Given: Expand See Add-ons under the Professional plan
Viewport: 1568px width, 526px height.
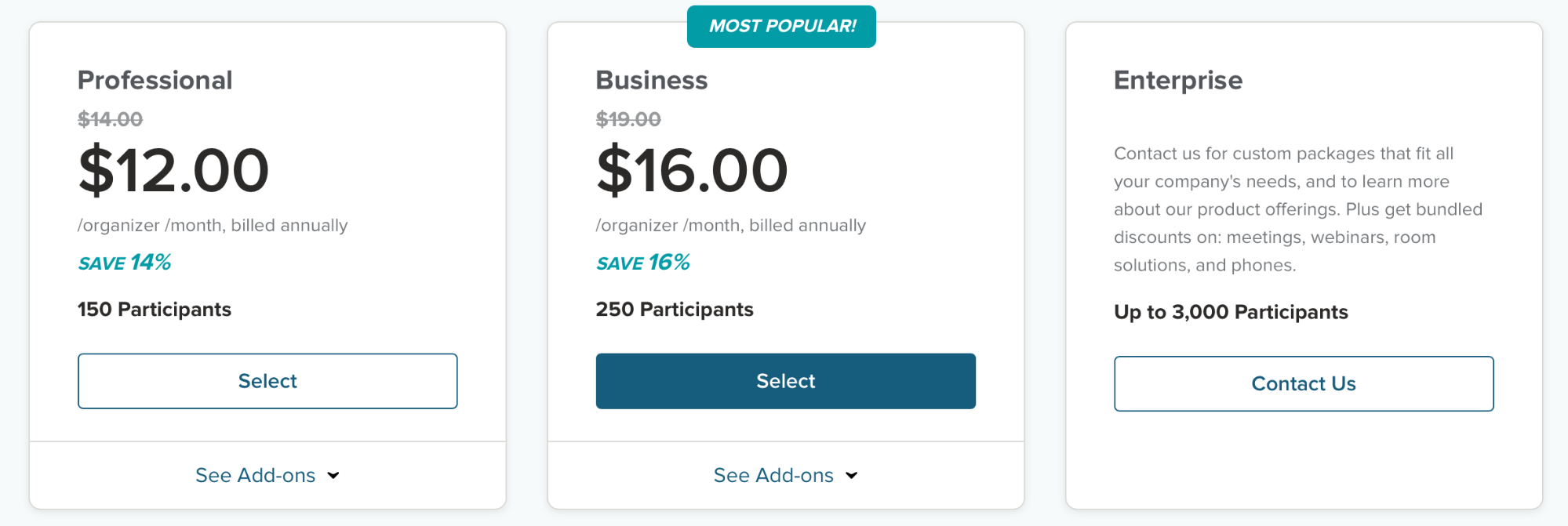Looking at the screenshot, I should tap(267, 476).
